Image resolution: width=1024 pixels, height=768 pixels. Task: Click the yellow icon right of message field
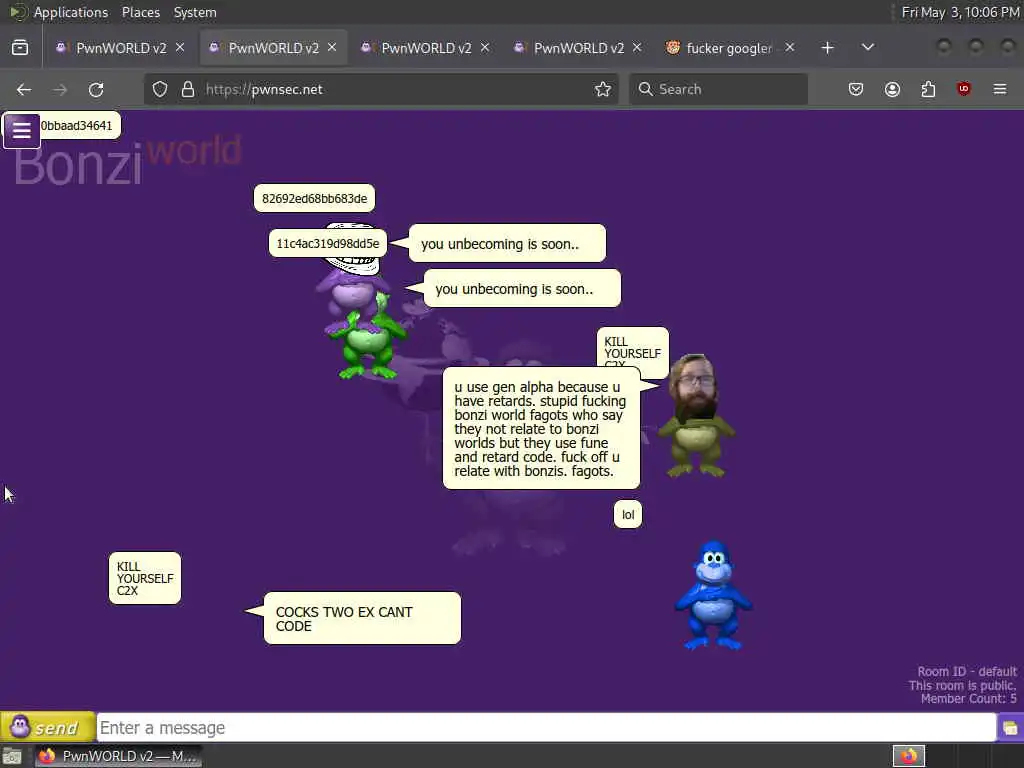(1010, 728)
